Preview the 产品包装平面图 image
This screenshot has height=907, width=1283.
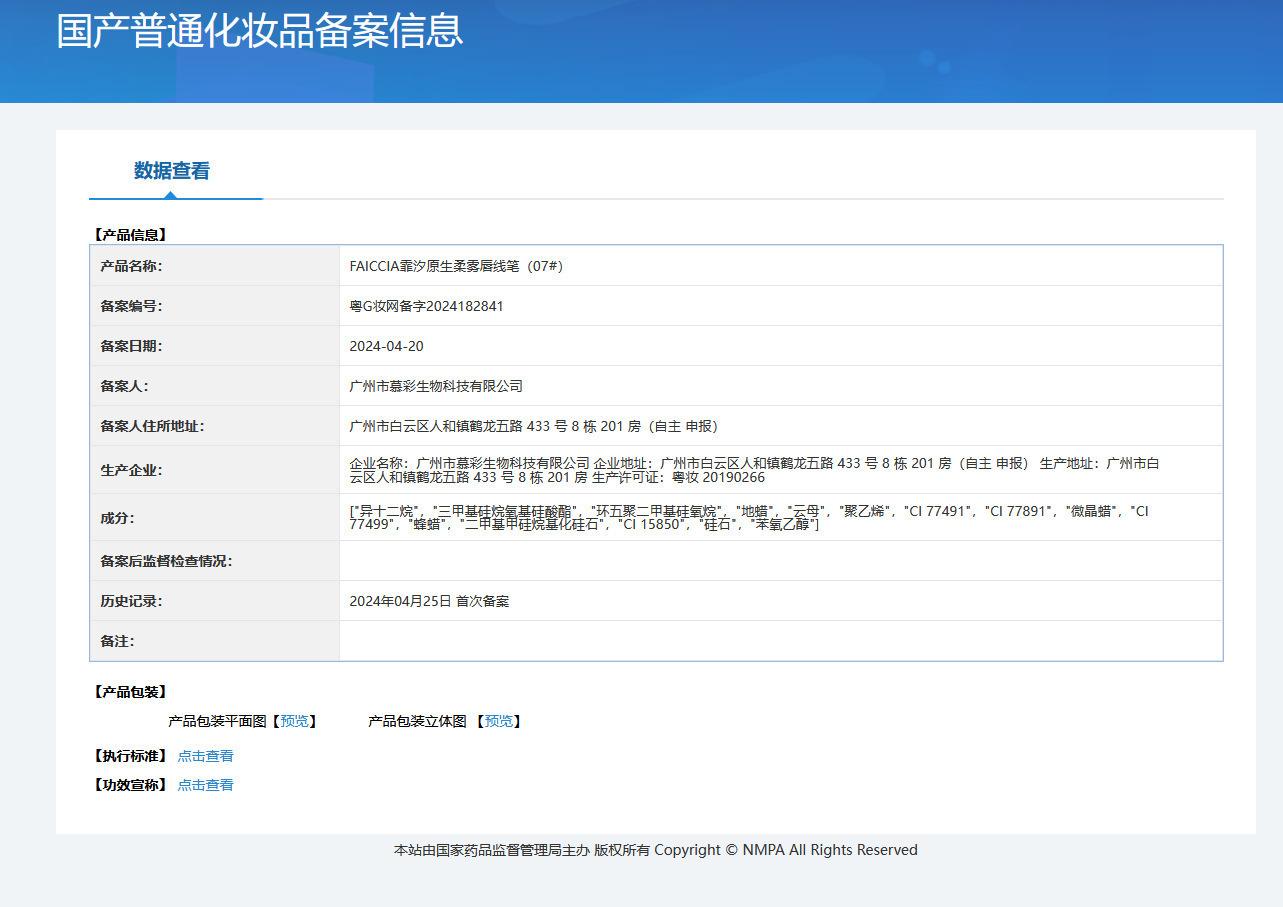294,721
